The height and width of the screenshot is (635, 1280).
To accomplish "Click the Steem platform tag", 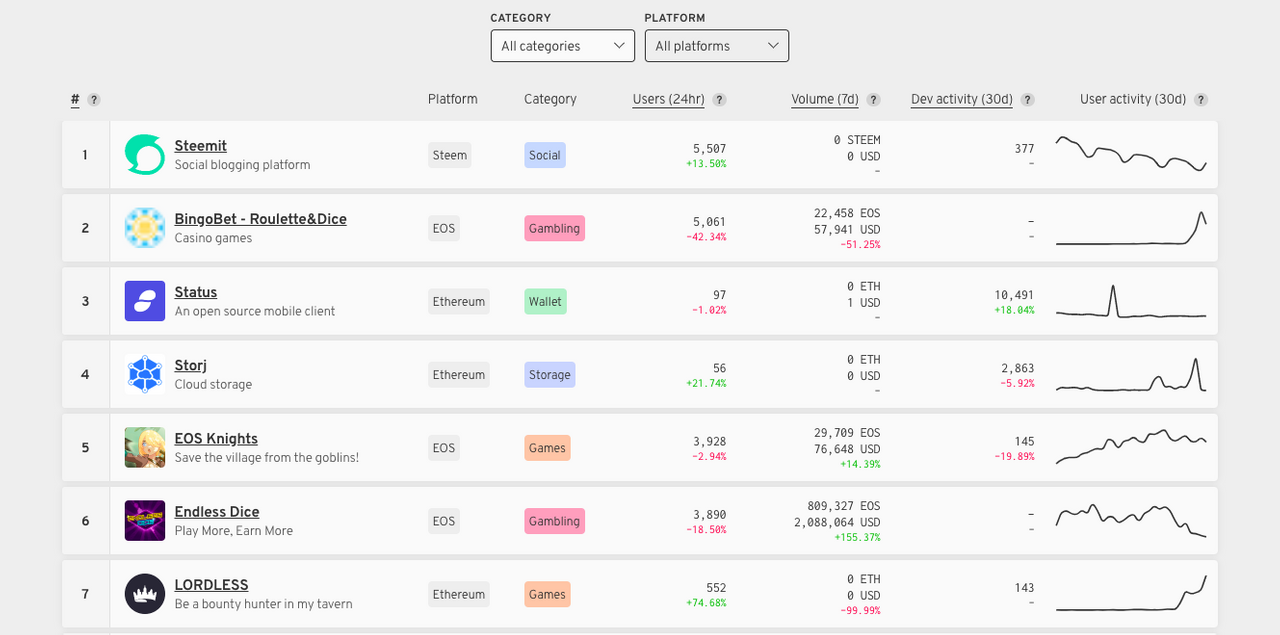I will coord(450,155).
